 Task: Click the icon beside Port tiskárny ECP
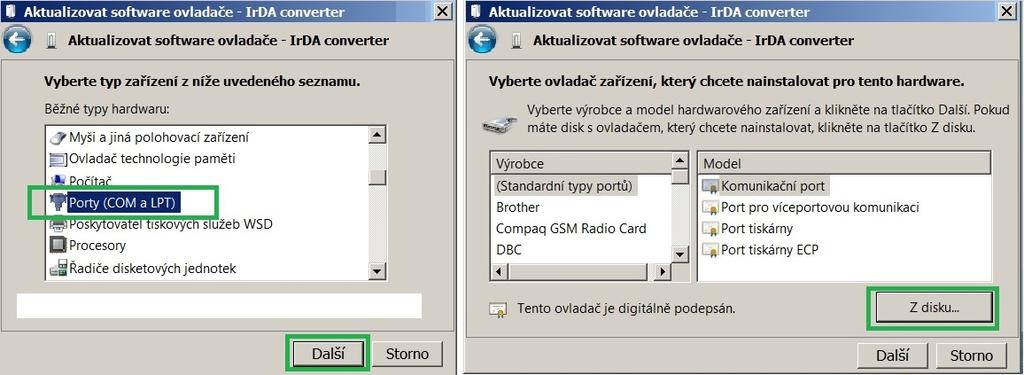click(x=710, y=250)
